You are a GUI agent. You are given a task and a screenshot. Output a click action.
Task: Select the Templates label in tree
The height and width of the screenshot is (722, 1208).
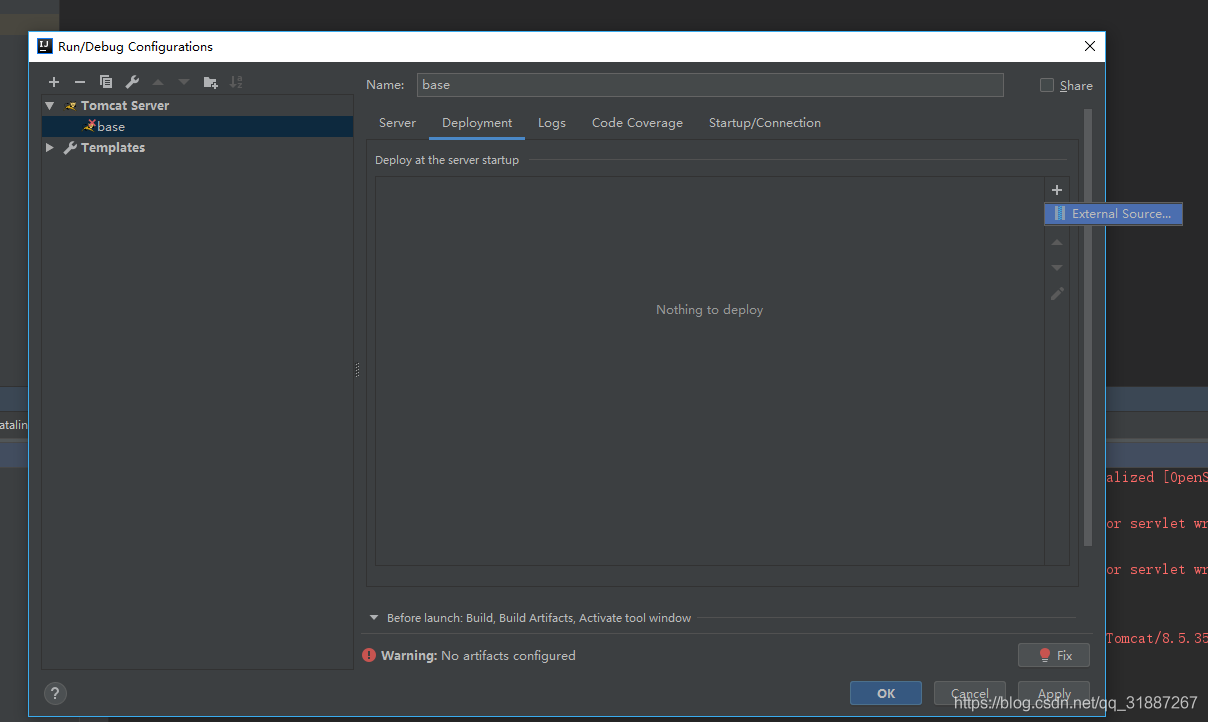pos(113,147)
